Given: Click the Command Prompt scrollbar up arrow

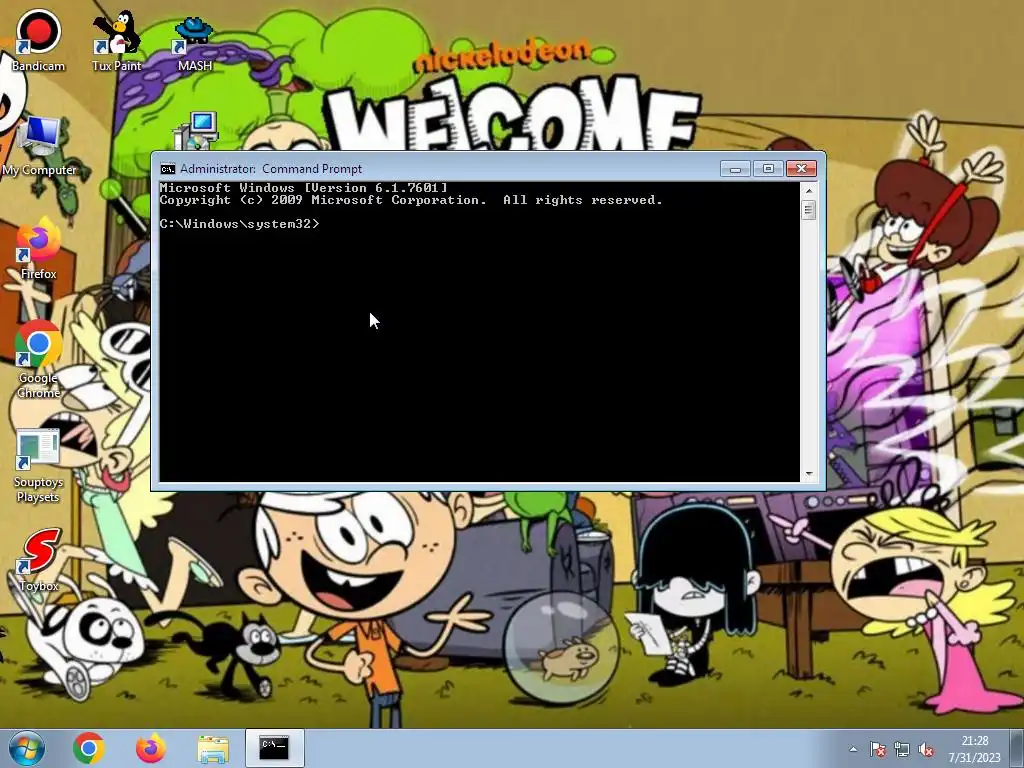Looking at the screenshot, I should [808, 191].
